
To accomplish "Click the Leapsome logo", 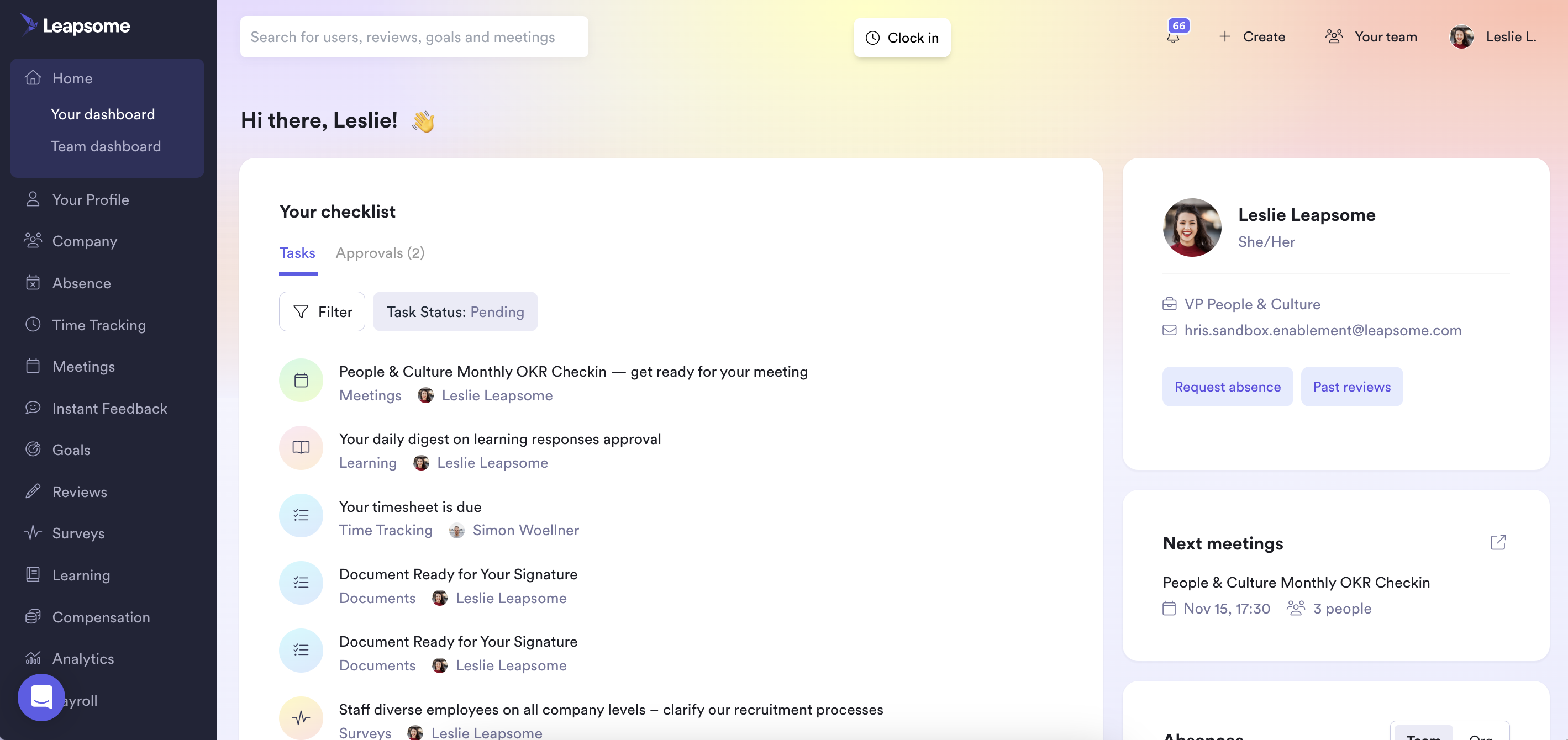I will pos(76,25).
